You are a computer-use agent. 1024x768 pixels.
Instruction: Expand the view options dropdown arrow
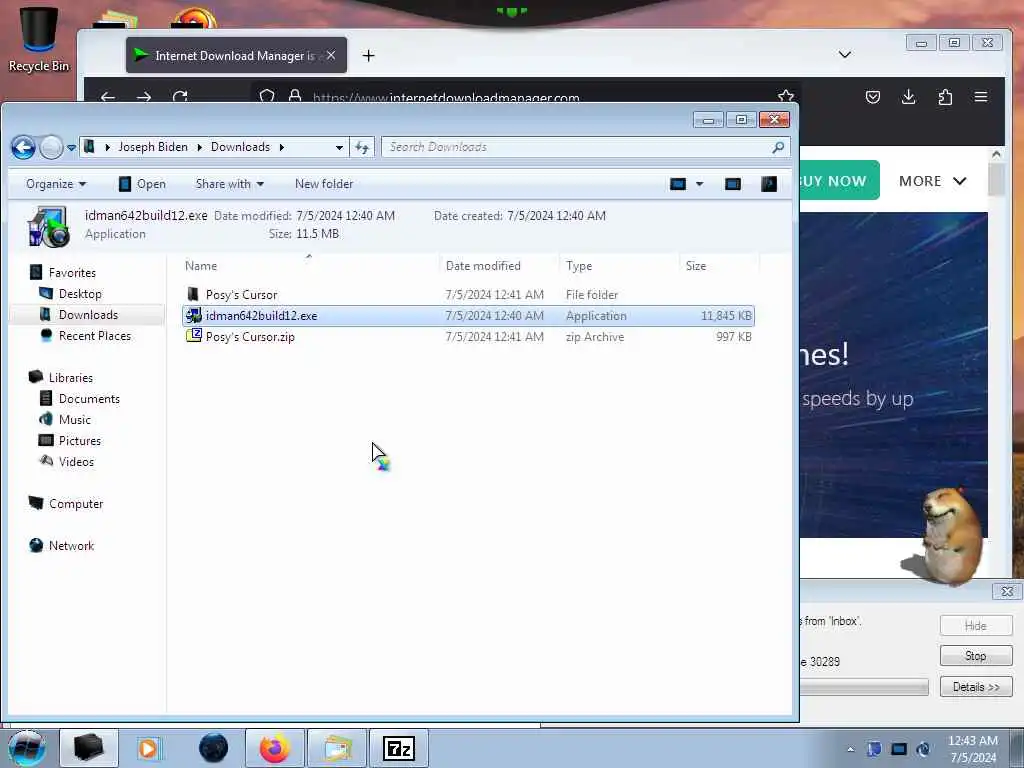699,184
